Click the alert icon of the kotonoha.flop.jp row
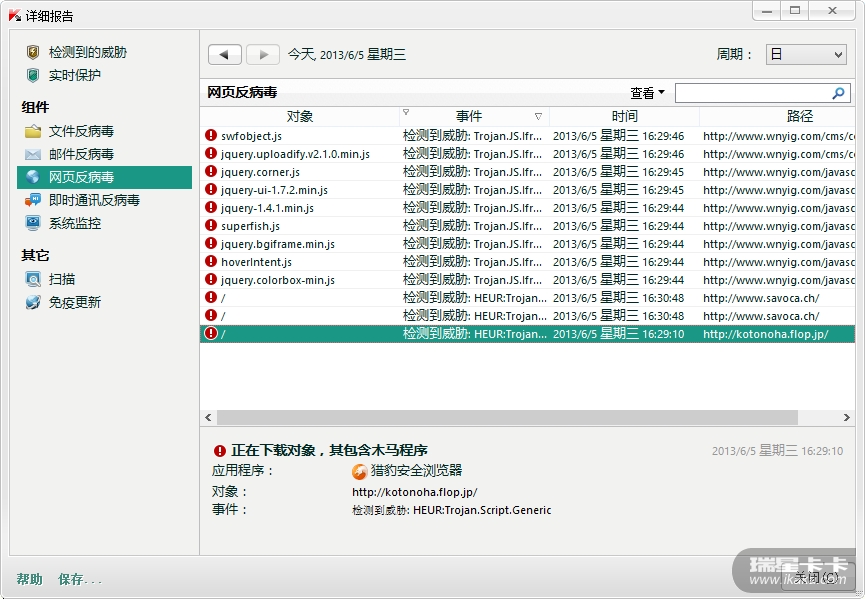The width and height of the screenshot is (865, 599). (x=211, y=333)
